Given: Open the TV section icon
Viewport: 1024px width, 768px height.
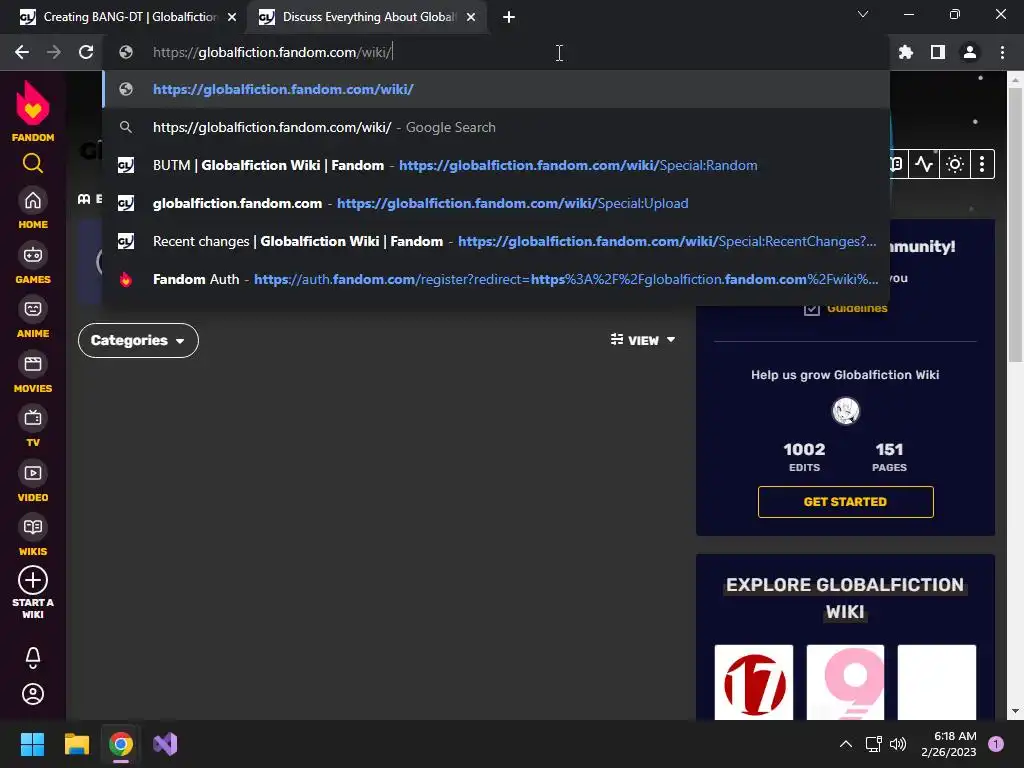Looking at the screenshot, I should click(33, 418).
